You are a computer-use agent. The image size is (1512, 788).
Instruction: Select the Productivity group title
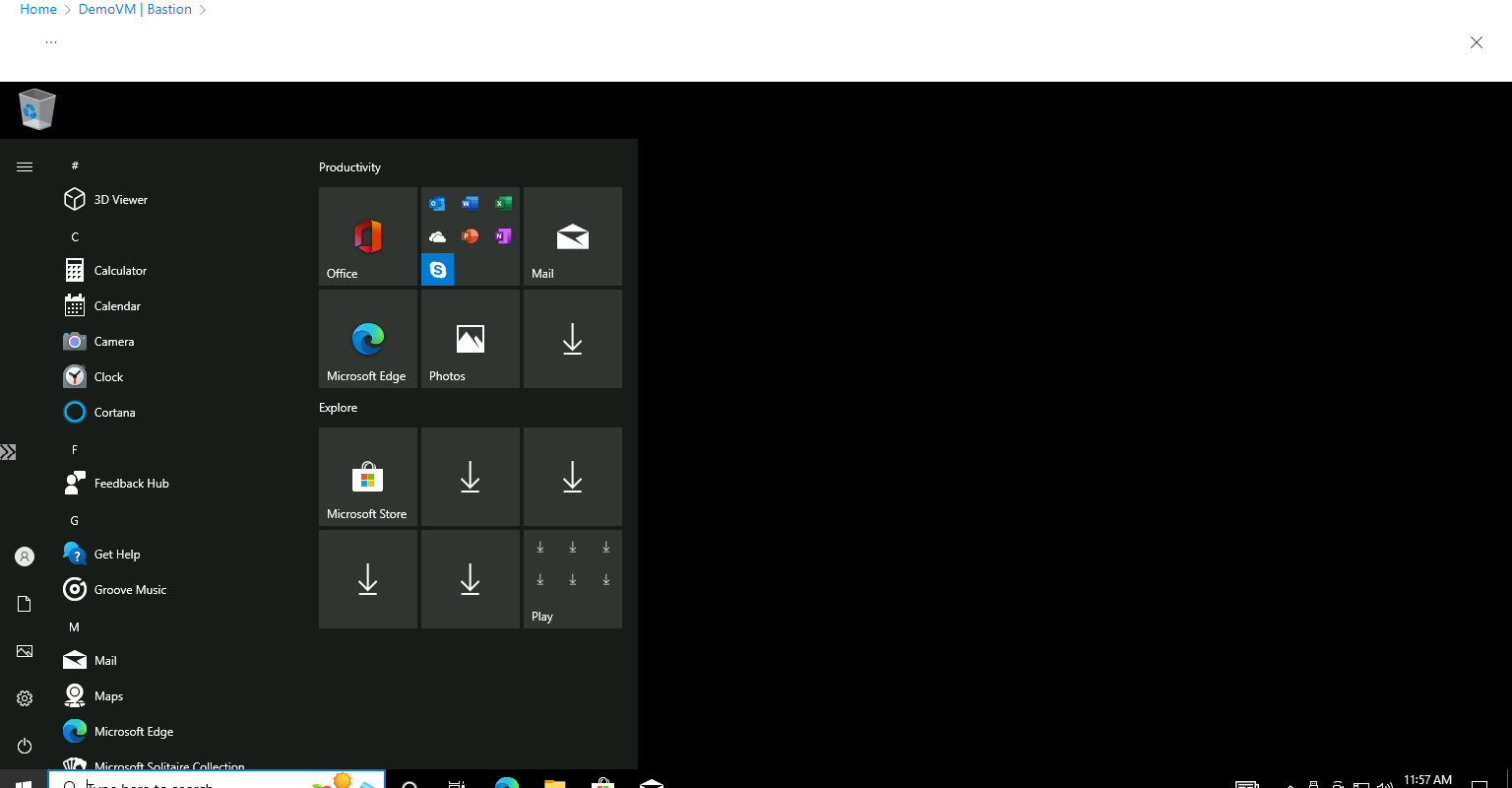click(349, 167)
